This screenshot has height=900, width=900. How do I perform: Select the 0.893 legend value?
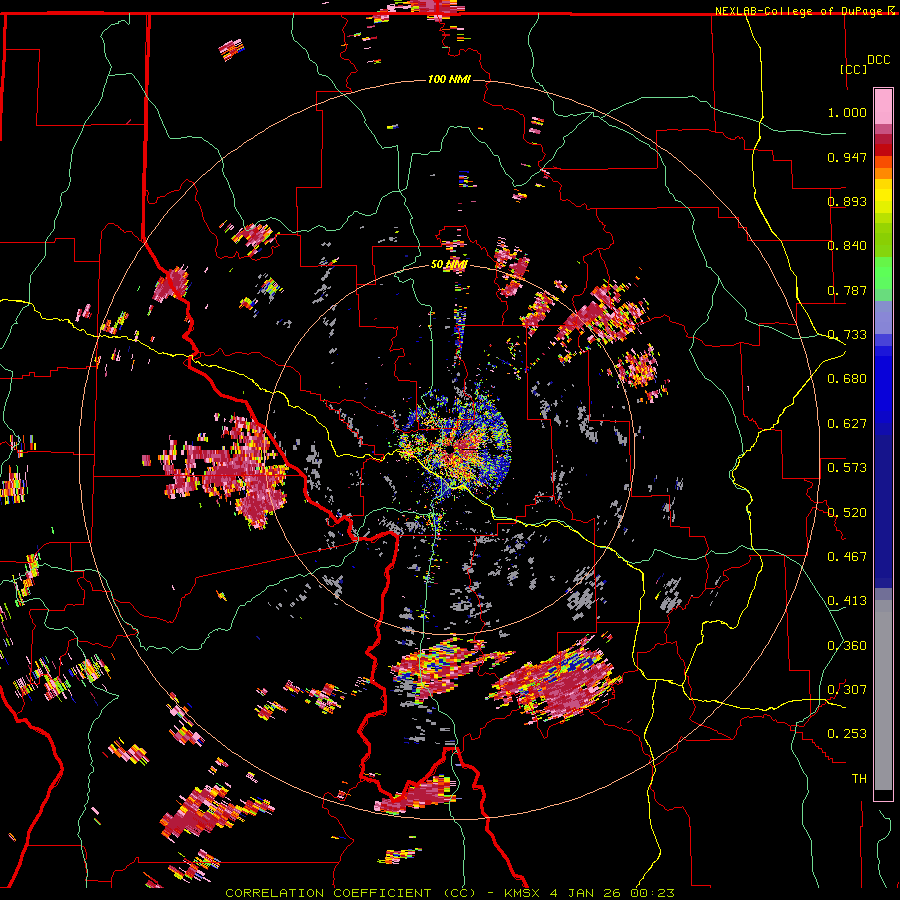(847, 201)
